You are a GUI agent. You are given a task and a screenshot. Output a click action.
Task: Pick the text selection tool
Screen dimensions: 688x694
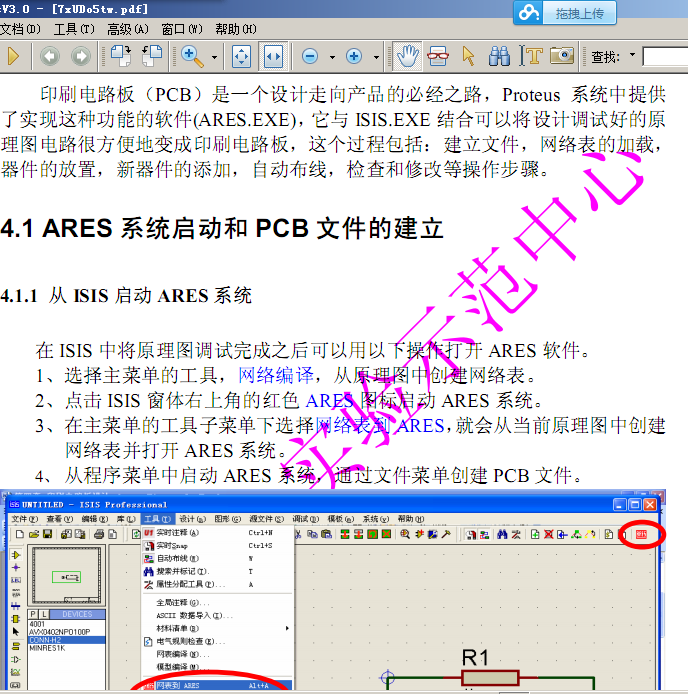tap(530, 56)
